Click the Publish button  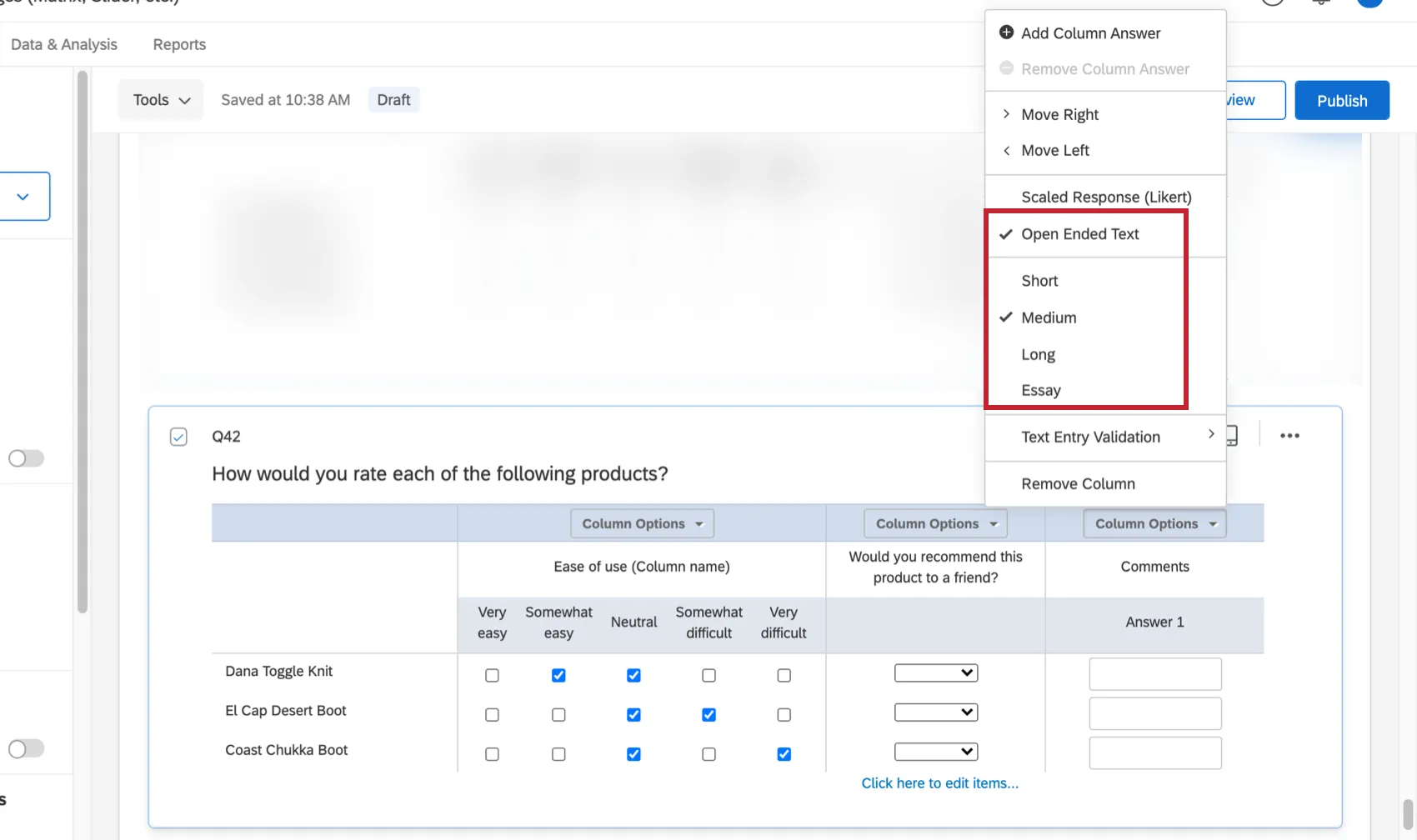pyautogui.click(x=1341, y=100)
